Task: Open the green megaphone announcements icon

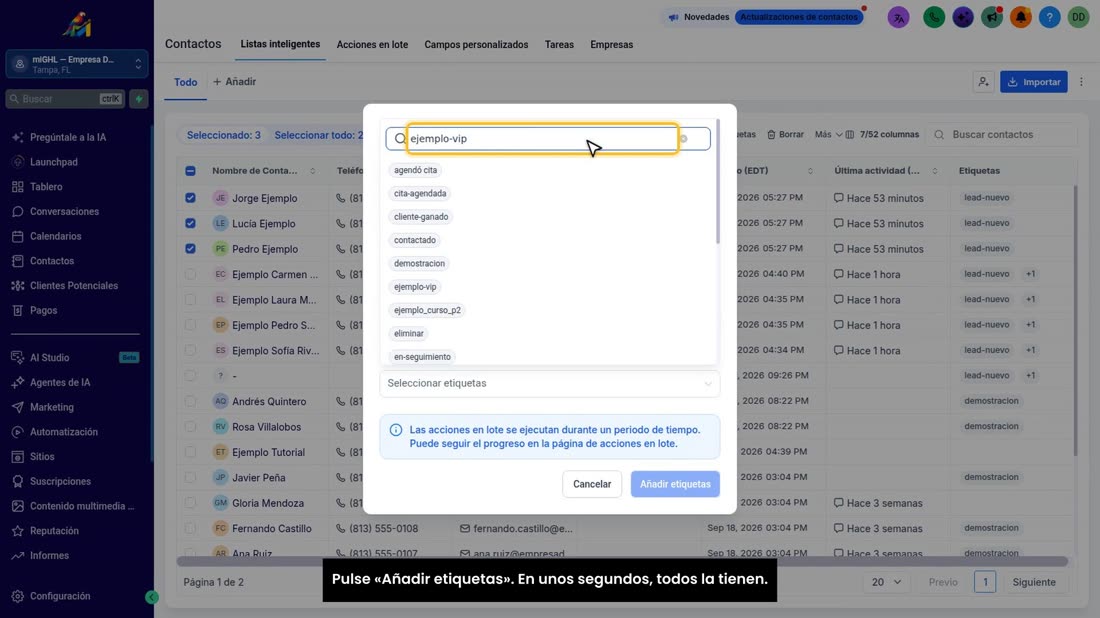Action: click(991, 18)
